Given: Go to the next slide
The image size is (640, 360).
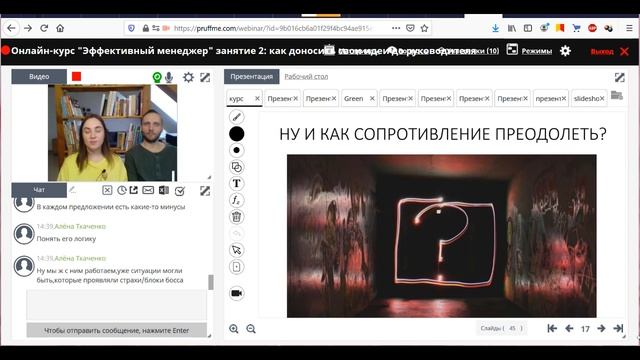Looking at the screenshot, I should (x=601, y=328).
